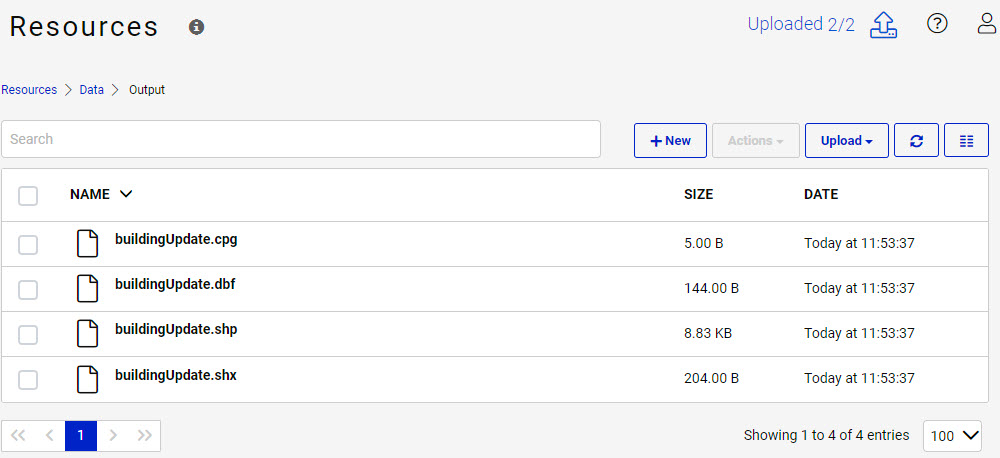Navigate to Data breadcrumb link
The height and width of the screenshot is (458, 1000).
click(x=92, y=90)
